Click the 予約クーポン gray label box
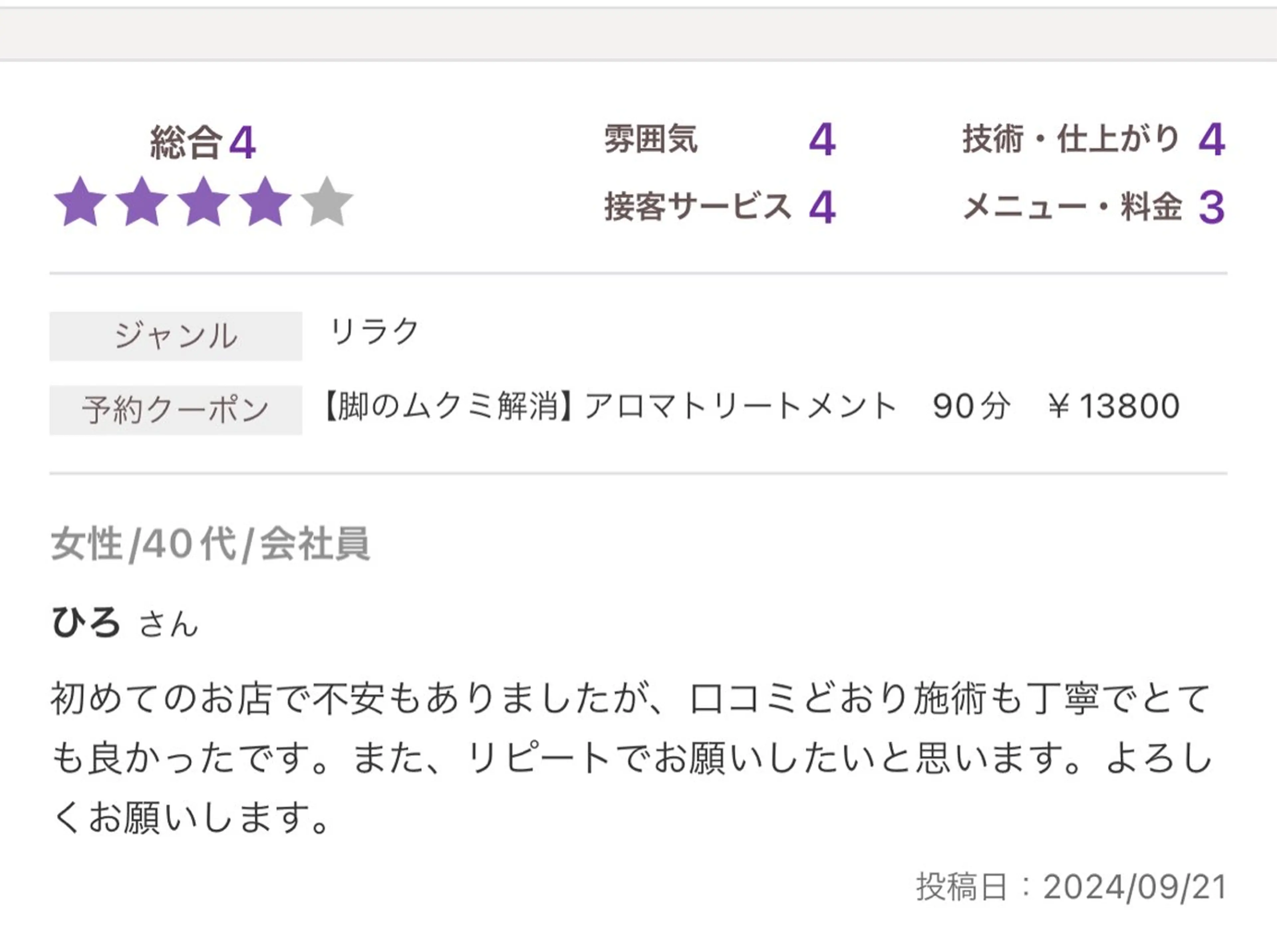Image resolution: width=1277 pixels, height=952 pixels. pos(176,410)
